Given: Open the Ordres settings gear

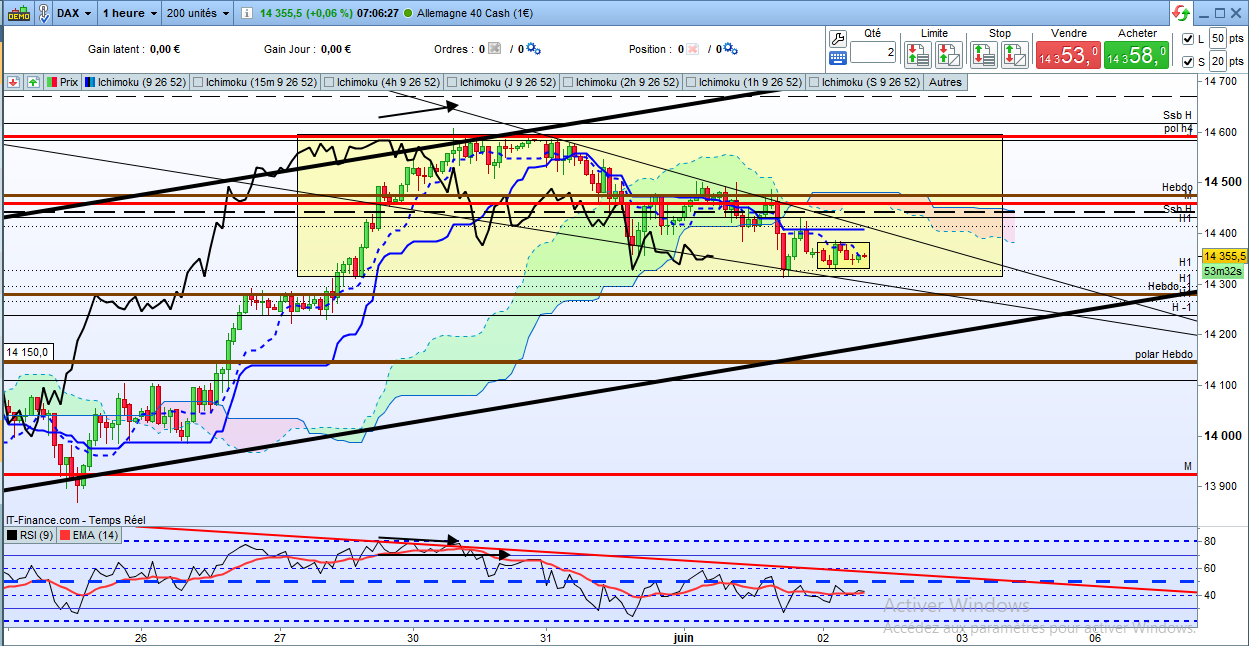Looking at the screenshot, I should coord(533,48).
